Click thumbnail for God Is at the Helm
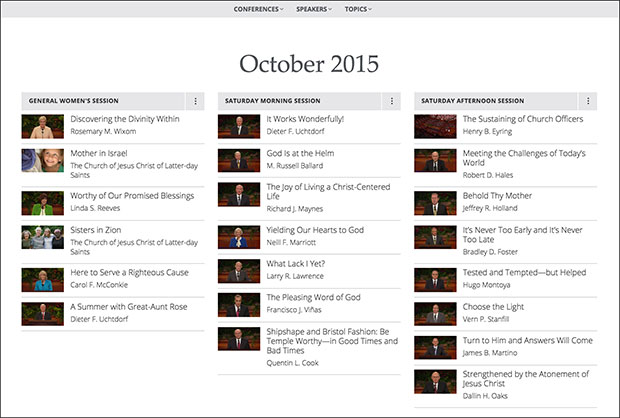Image resolution: width=620 pixels, height=418 pixels. click(x=239, y=161)
